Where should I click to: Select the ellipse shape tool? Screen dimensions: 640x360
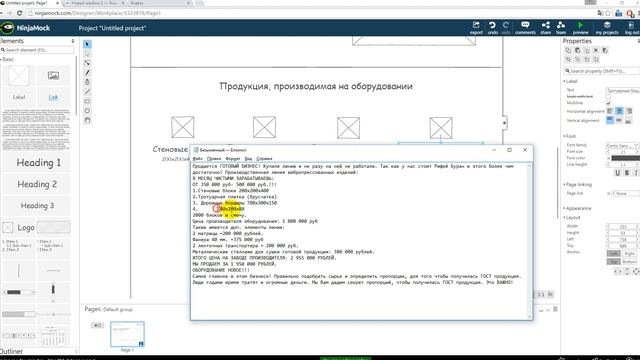pos(87,111)
